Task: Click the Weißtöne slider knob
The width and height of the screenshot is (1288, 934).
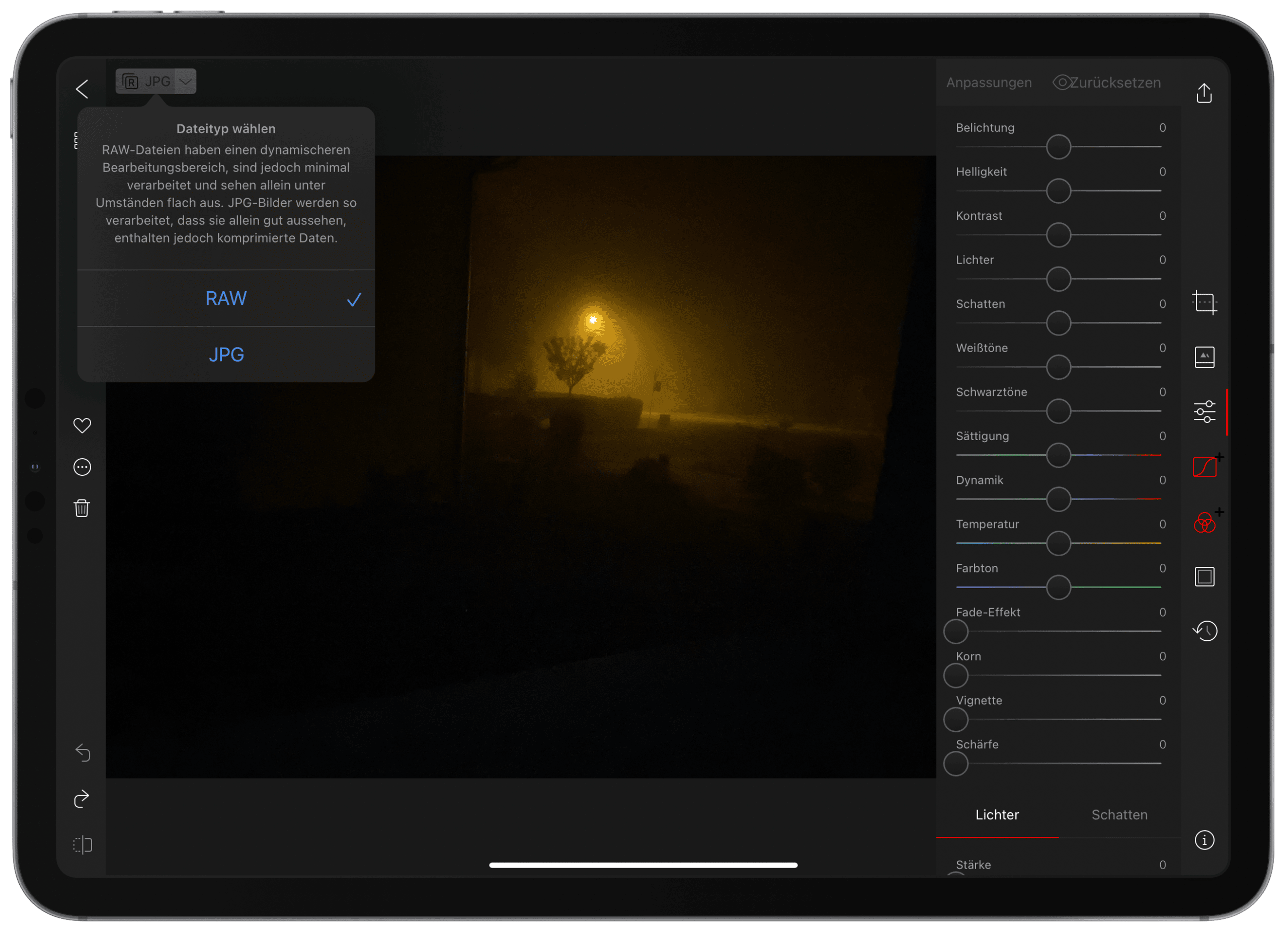Action: 1059,367
